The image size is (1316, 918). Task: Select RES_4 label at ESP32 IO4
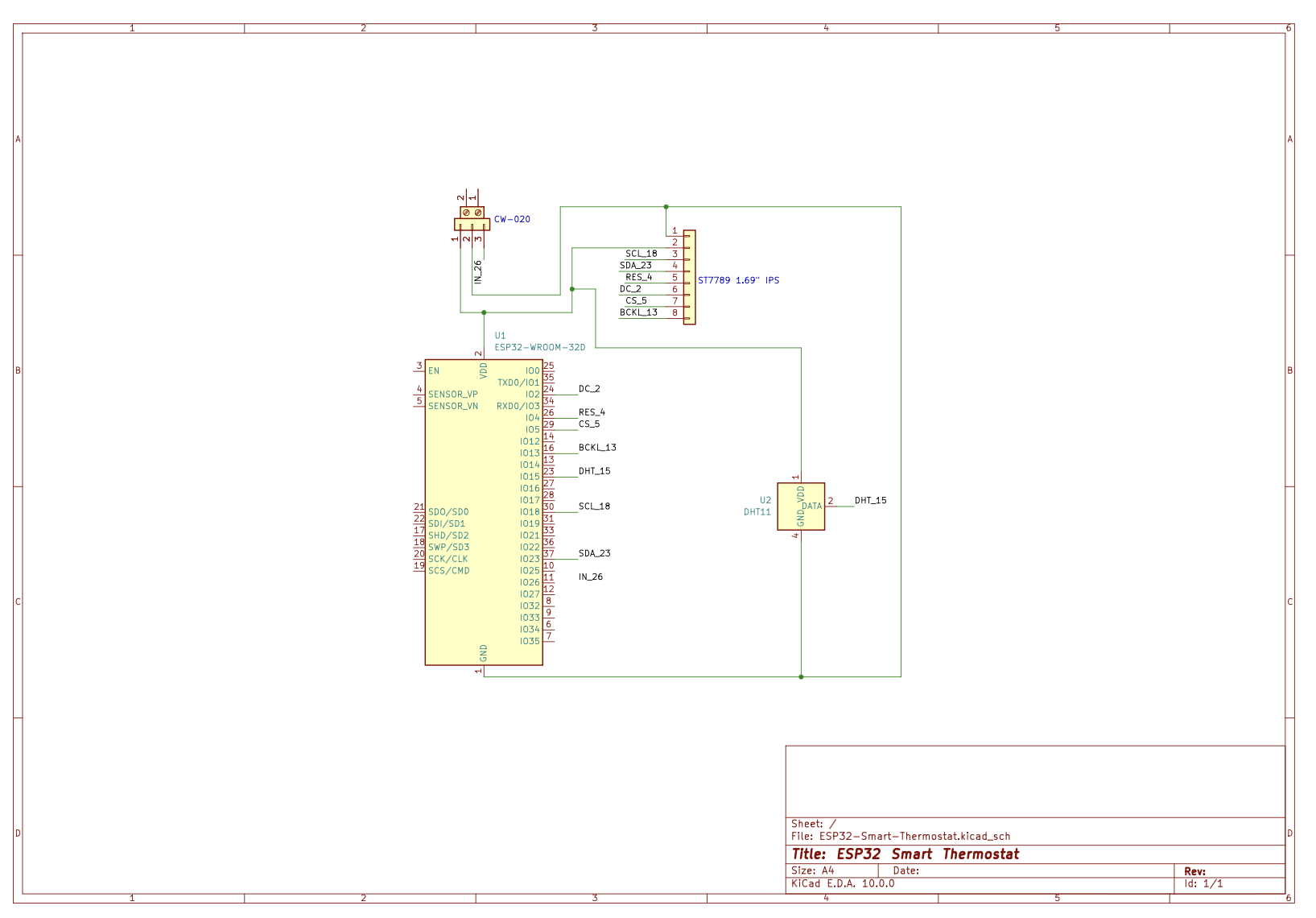coord(592,412)
